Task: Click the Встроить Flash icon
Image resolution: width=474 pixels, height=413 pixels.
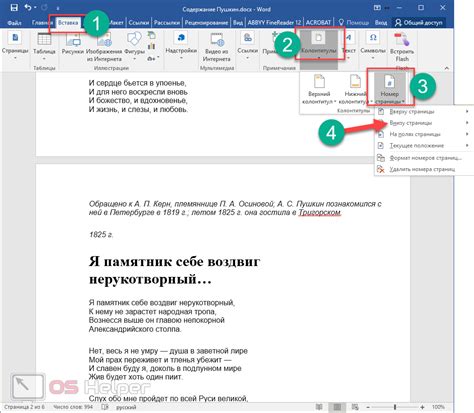Action: 402,47
